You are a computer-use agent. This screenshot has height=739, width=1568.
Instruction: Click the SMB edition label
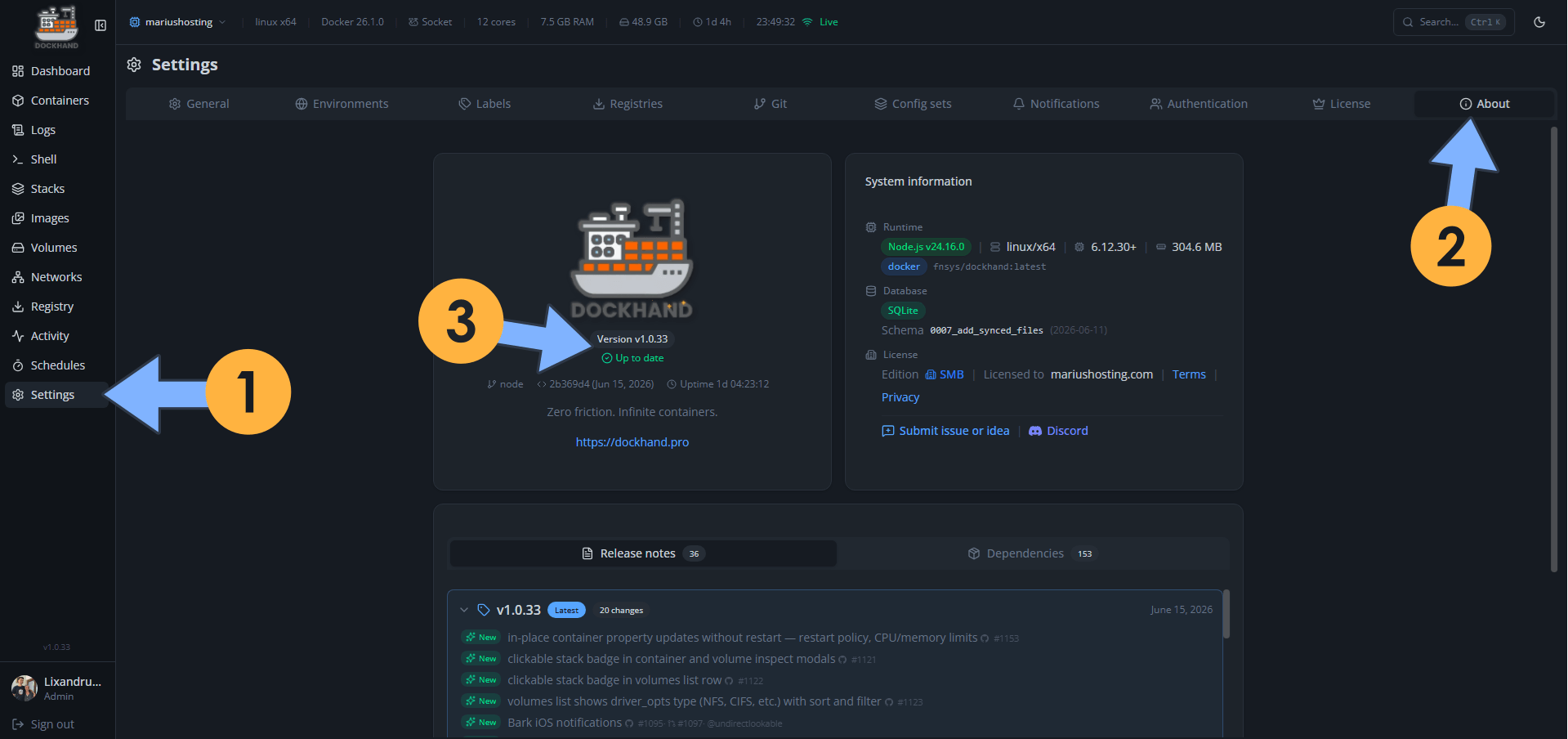(945, 374)
